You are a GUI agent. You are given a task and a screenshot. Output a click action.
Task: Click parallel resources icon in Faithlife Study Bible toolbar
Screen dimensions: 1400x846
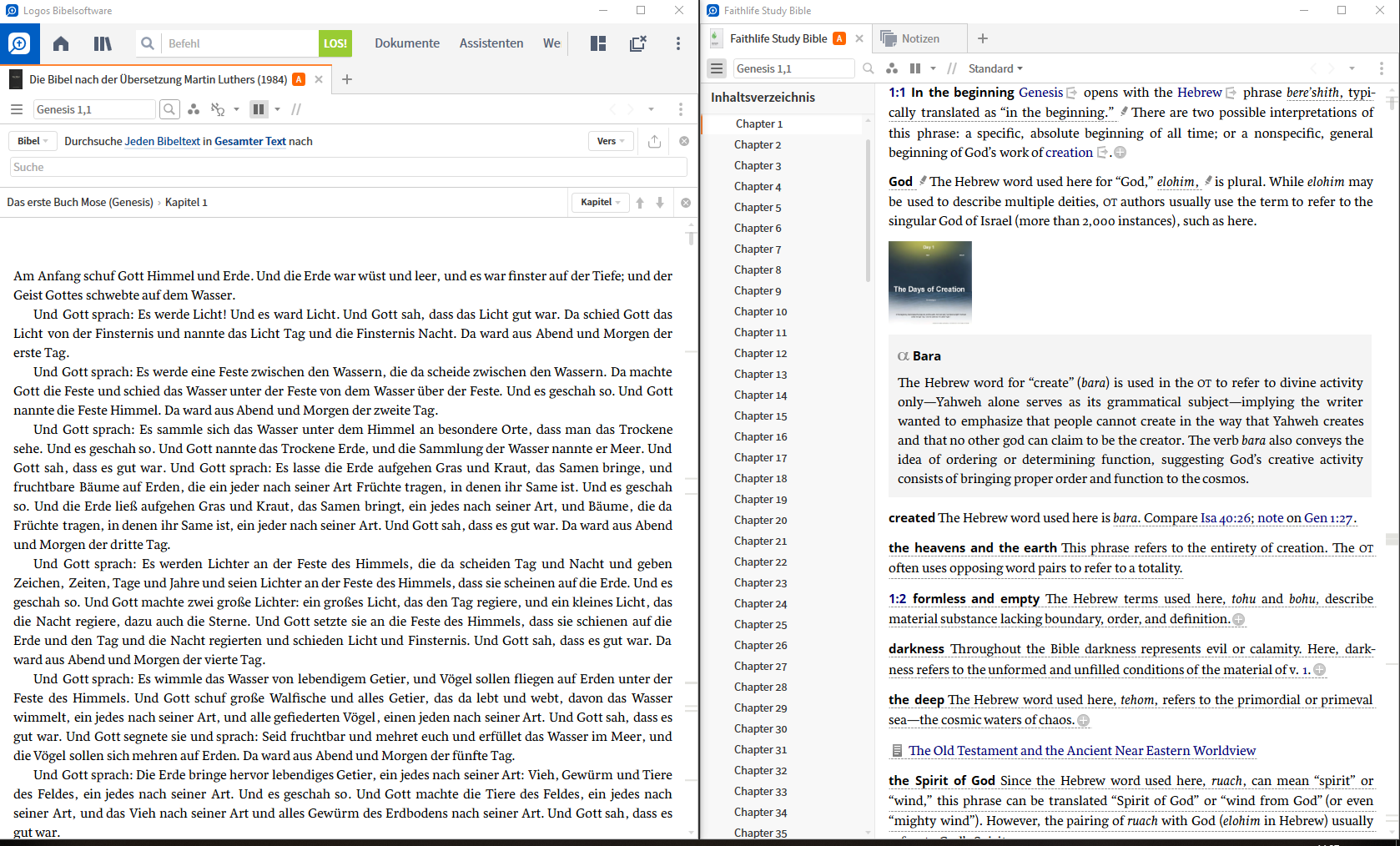point(952,68)
